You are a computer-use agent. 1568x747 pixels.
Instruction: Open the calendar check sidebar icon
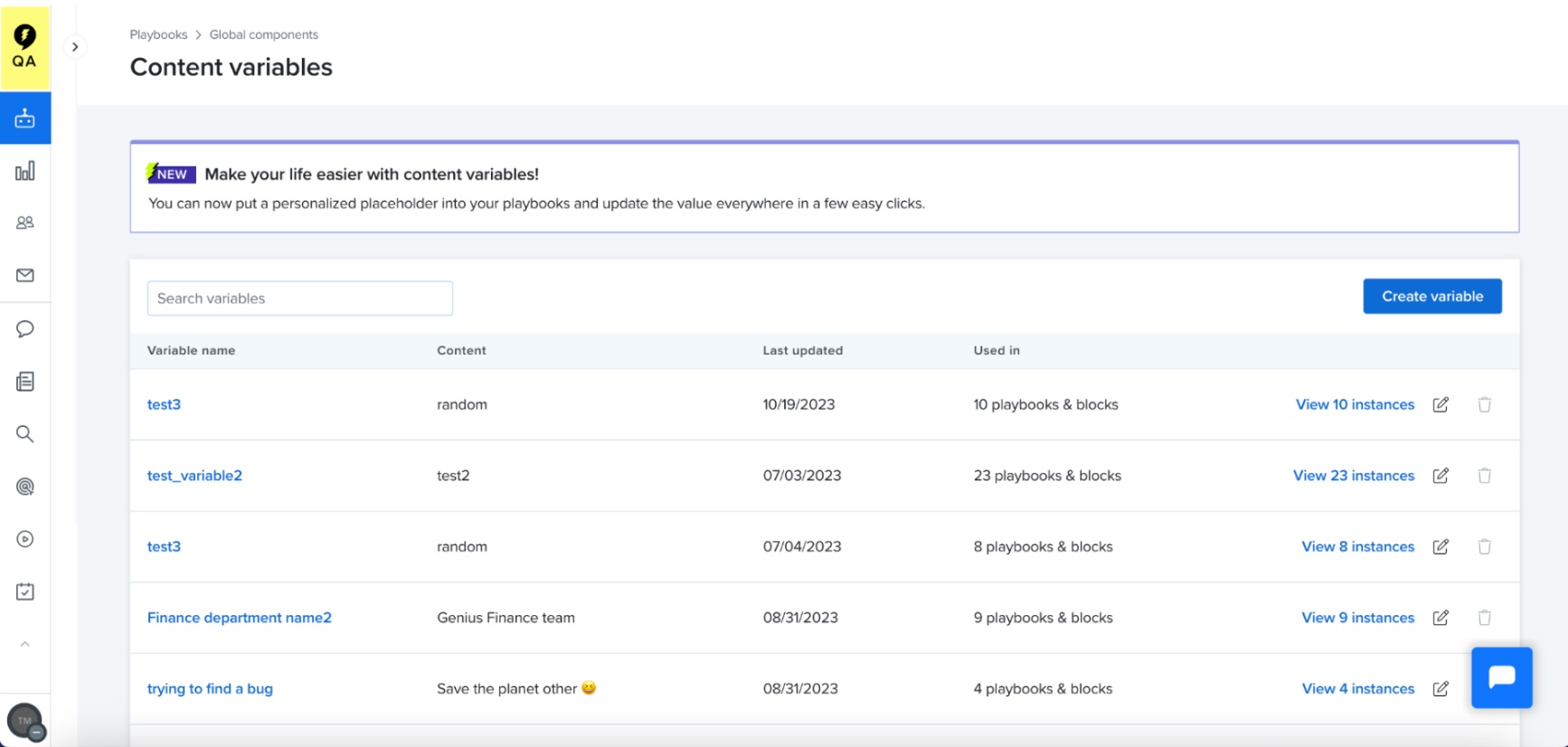(x=25, y=591)
